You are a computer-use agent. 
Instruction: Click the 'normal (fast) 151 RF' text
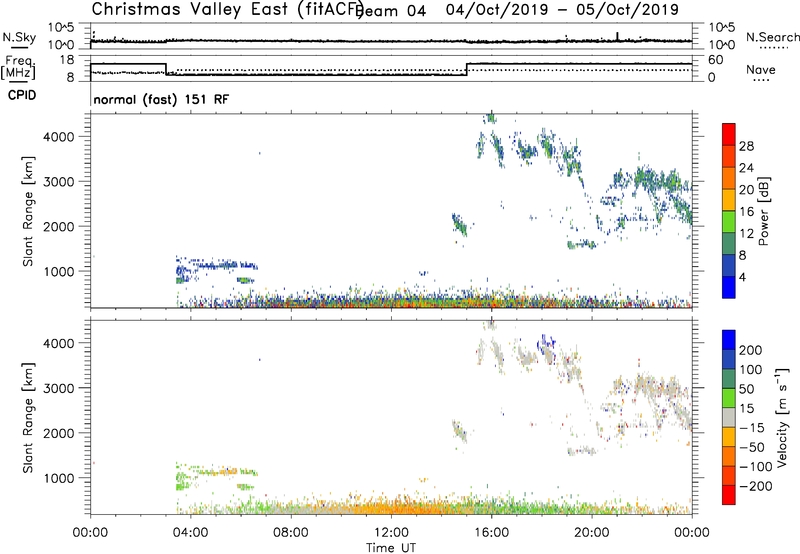pyautogui.click(x=161, y=99)
